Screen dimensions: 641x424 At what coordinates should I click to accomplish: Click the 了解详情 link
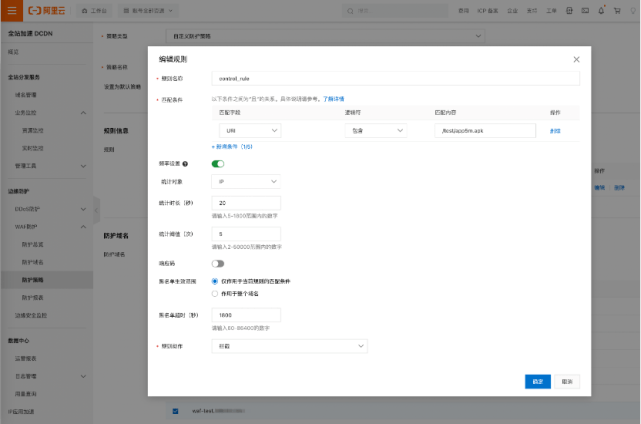[333, 99]
